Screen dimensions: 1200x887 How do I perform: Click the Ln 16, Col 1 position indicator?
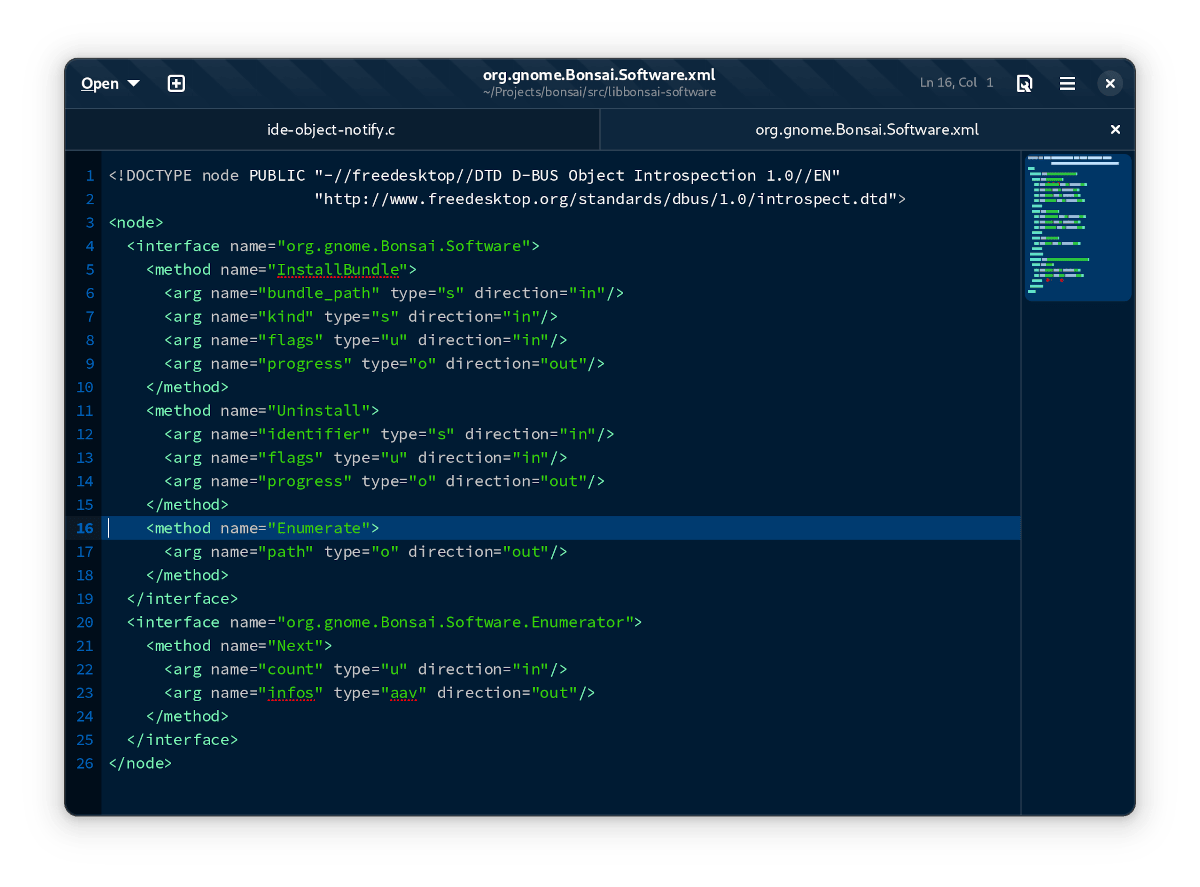[x=956, y=83]
